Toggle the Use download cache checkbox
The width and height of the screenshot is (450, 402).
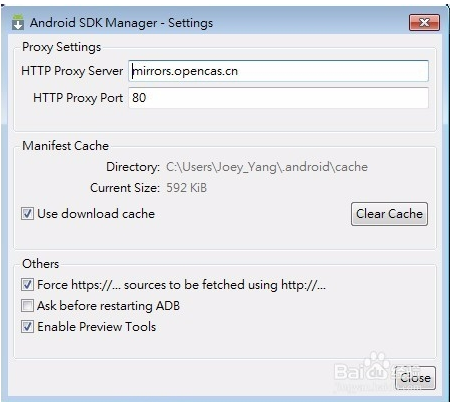27,213
